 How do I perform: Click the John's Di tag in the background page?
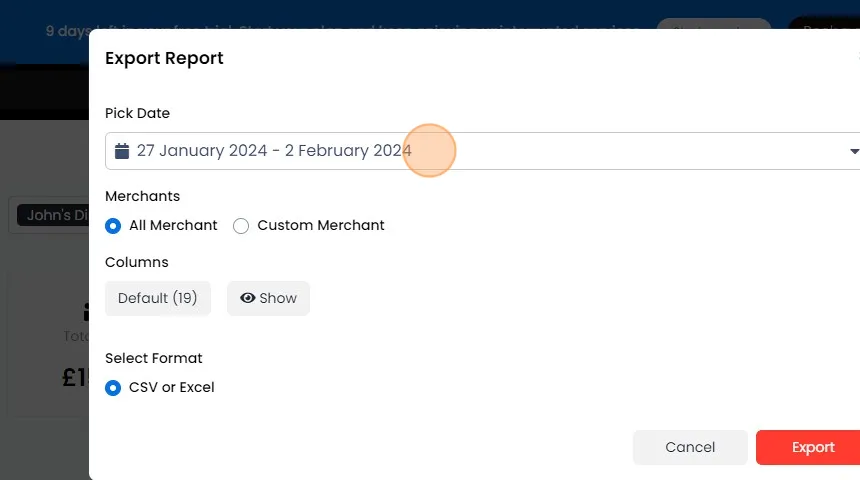53,215
